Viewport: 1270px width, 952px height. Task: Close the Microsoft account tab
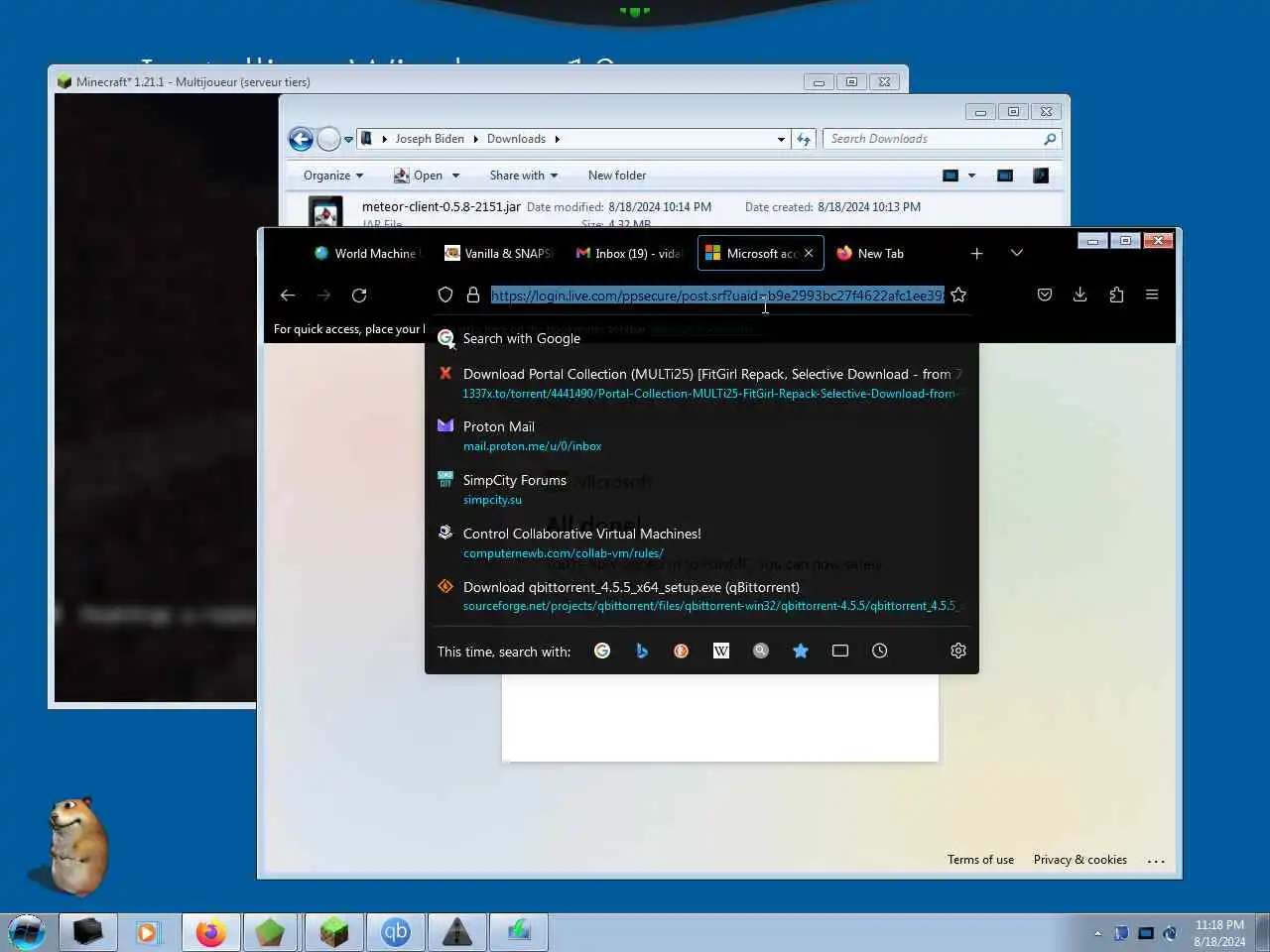(809, 254)
